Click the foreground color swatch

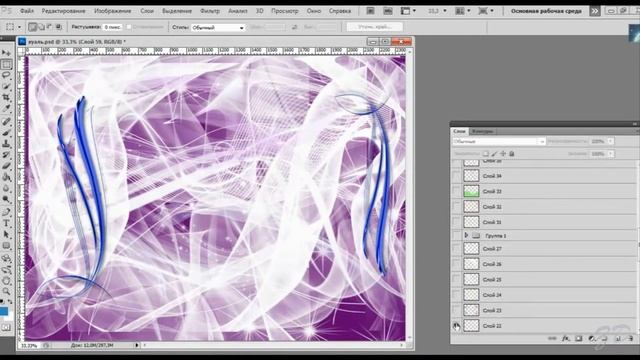coord(4,311)
